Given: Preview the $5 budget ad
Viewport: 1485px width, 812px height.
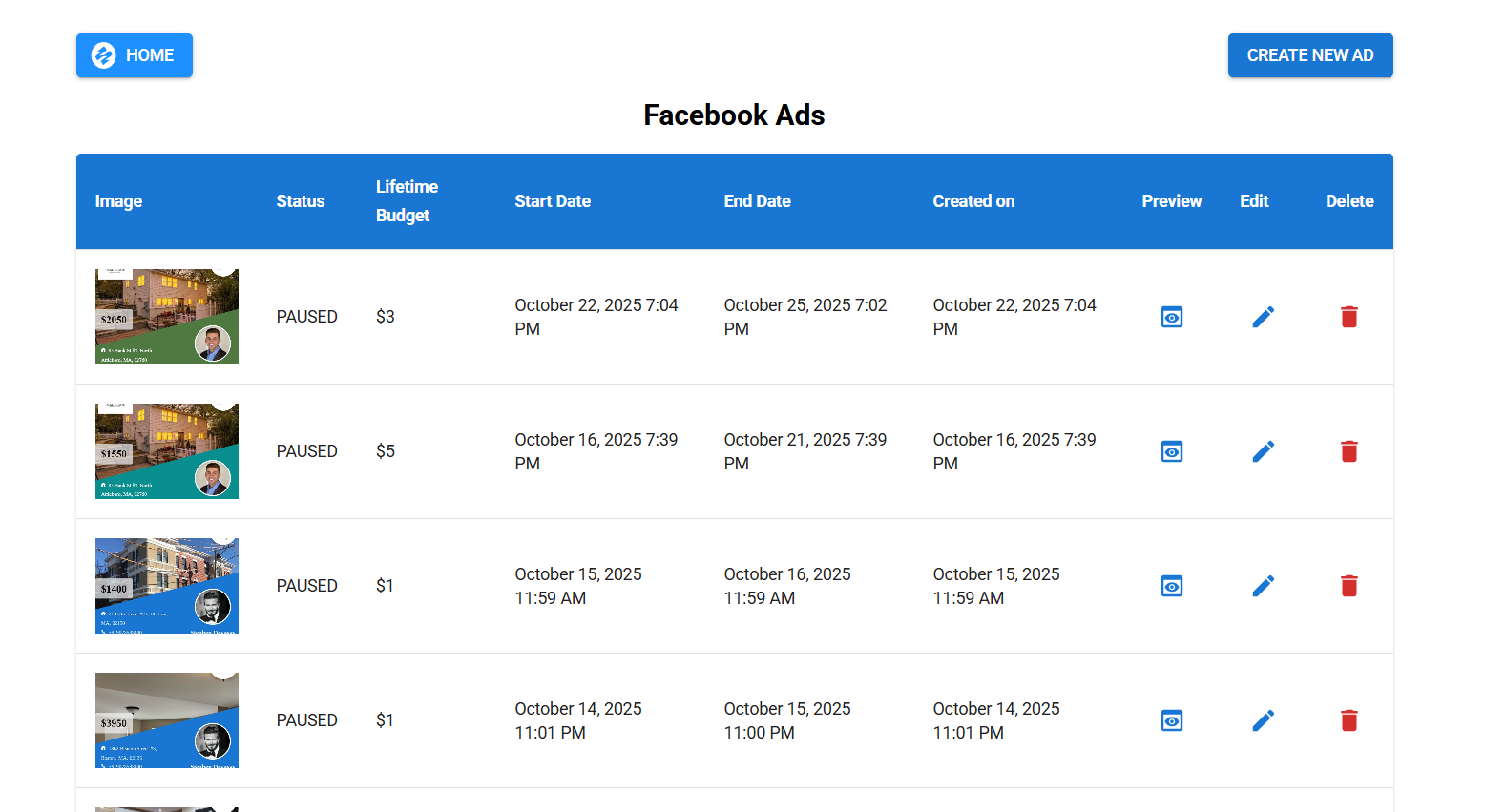Looking at the screenshot, I should coord(1171,451).
